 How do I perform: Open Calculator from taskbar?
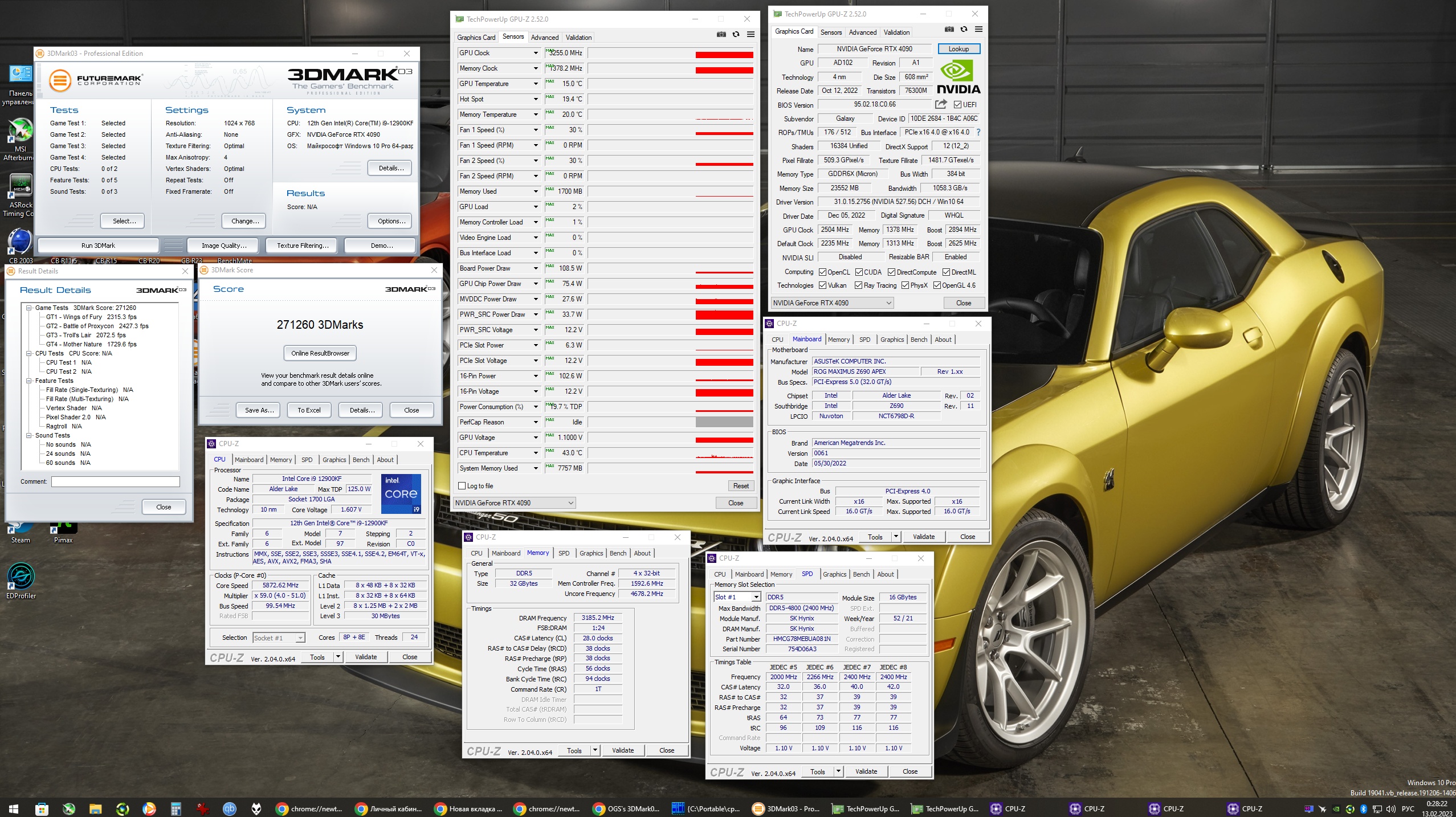coord(176,808)
